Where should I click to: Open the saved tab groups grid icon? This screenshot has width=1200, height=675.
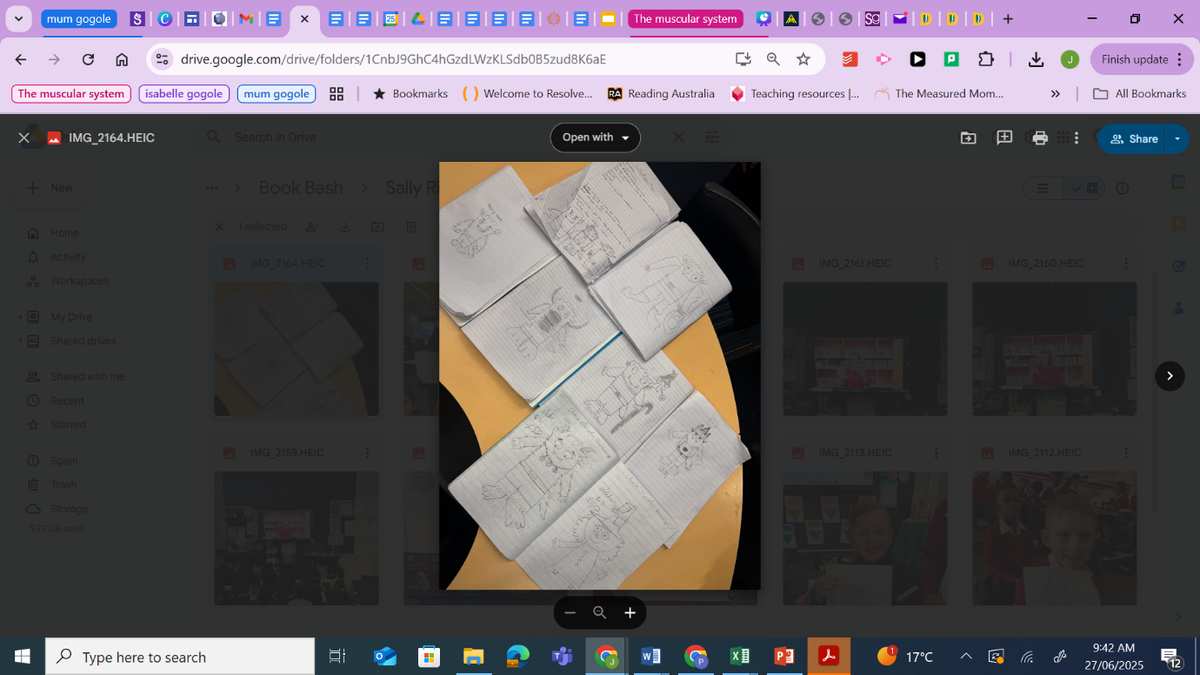point(337,94)
